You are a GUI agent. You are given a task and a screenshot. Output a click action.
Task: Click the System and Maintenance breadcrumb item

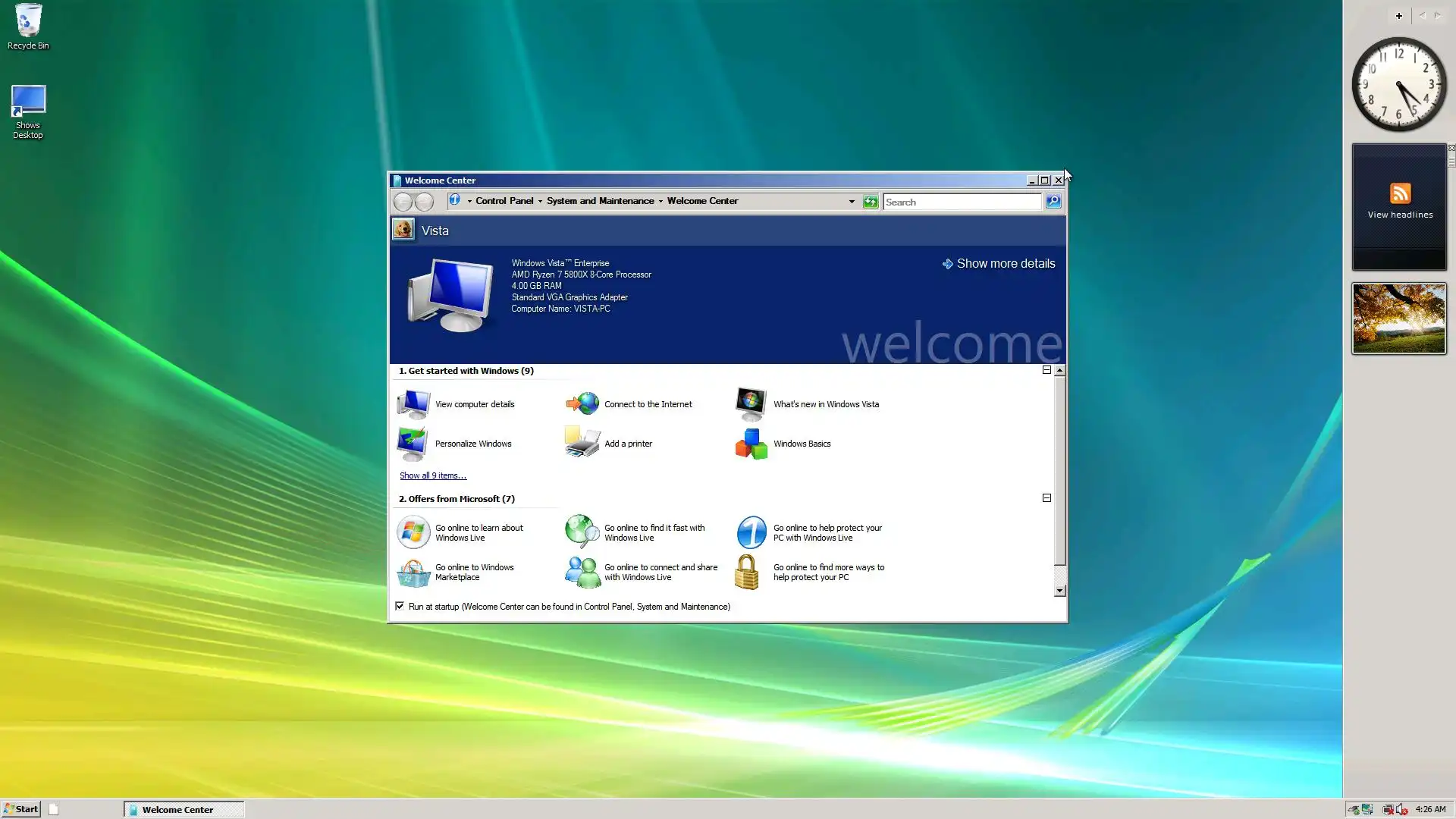click(600, 201)
